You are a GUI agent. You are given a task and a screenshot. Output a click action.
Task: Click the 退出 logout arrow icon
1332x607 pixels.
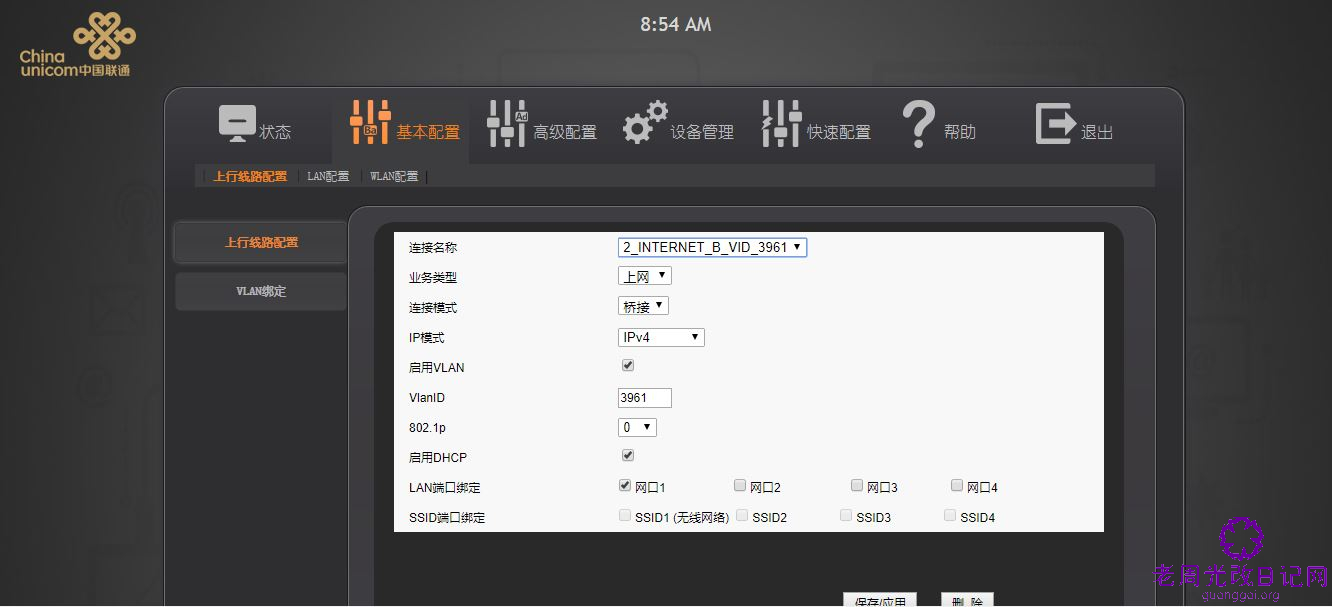1055,123
